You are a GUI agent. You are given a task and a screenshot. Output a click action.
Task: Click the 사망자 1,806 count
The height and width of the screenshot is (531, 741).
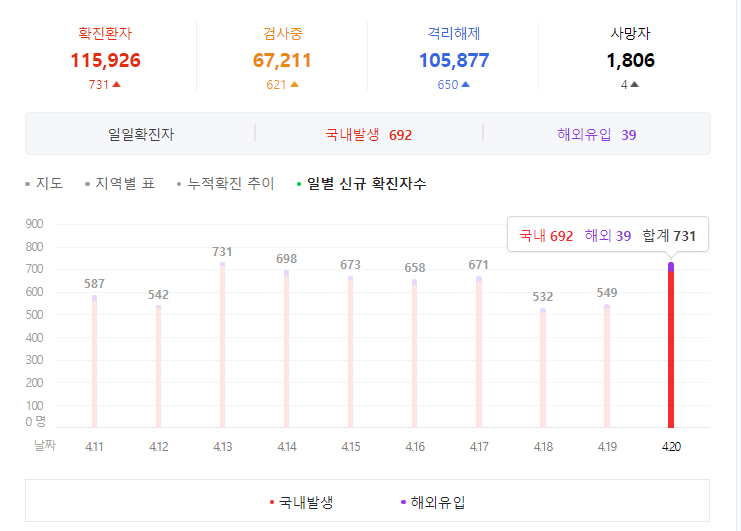coord(630,60)
